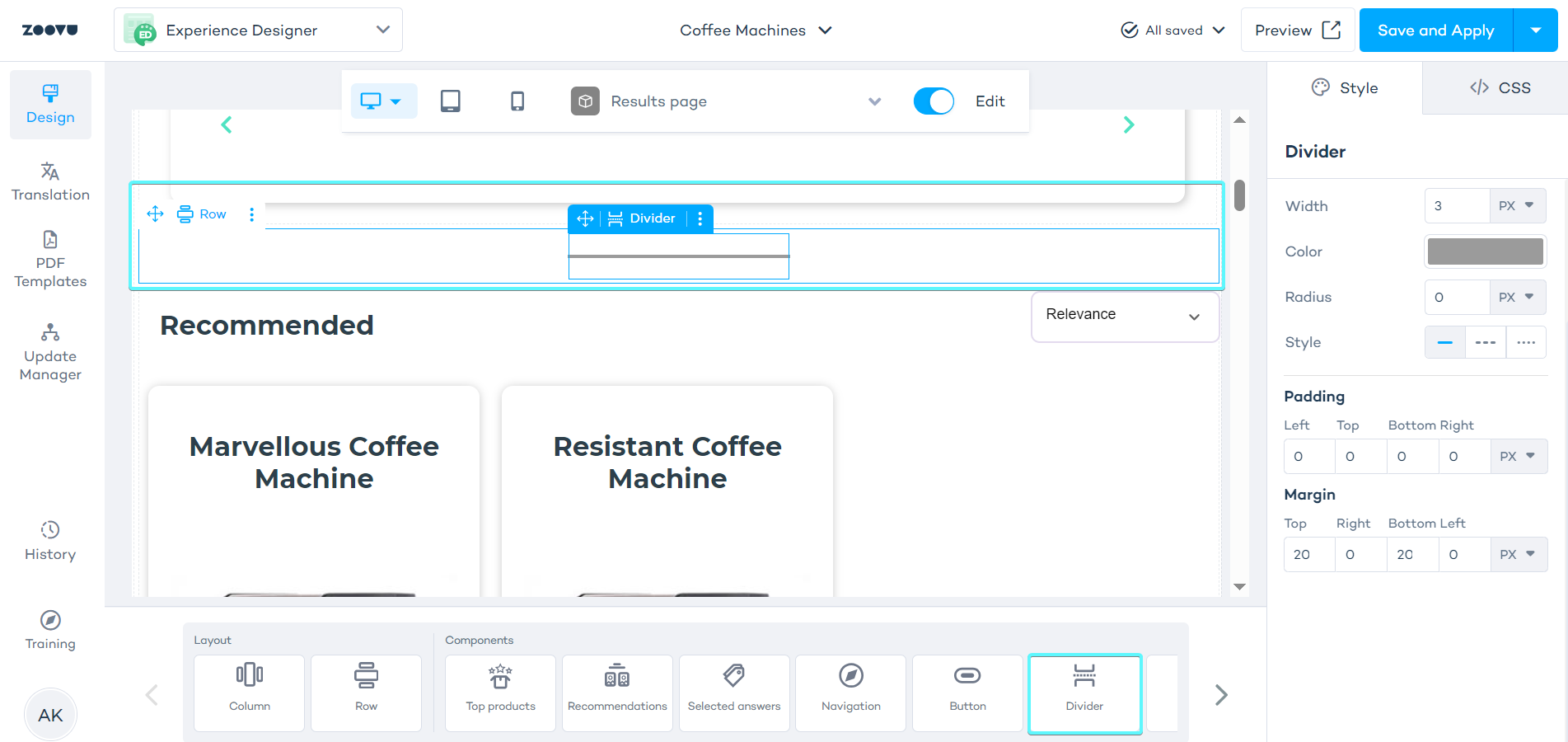1568x742 pixels.
Task: Click the Divider options three-dot menu
Action: pyautogui.click(x=700, y=218)
